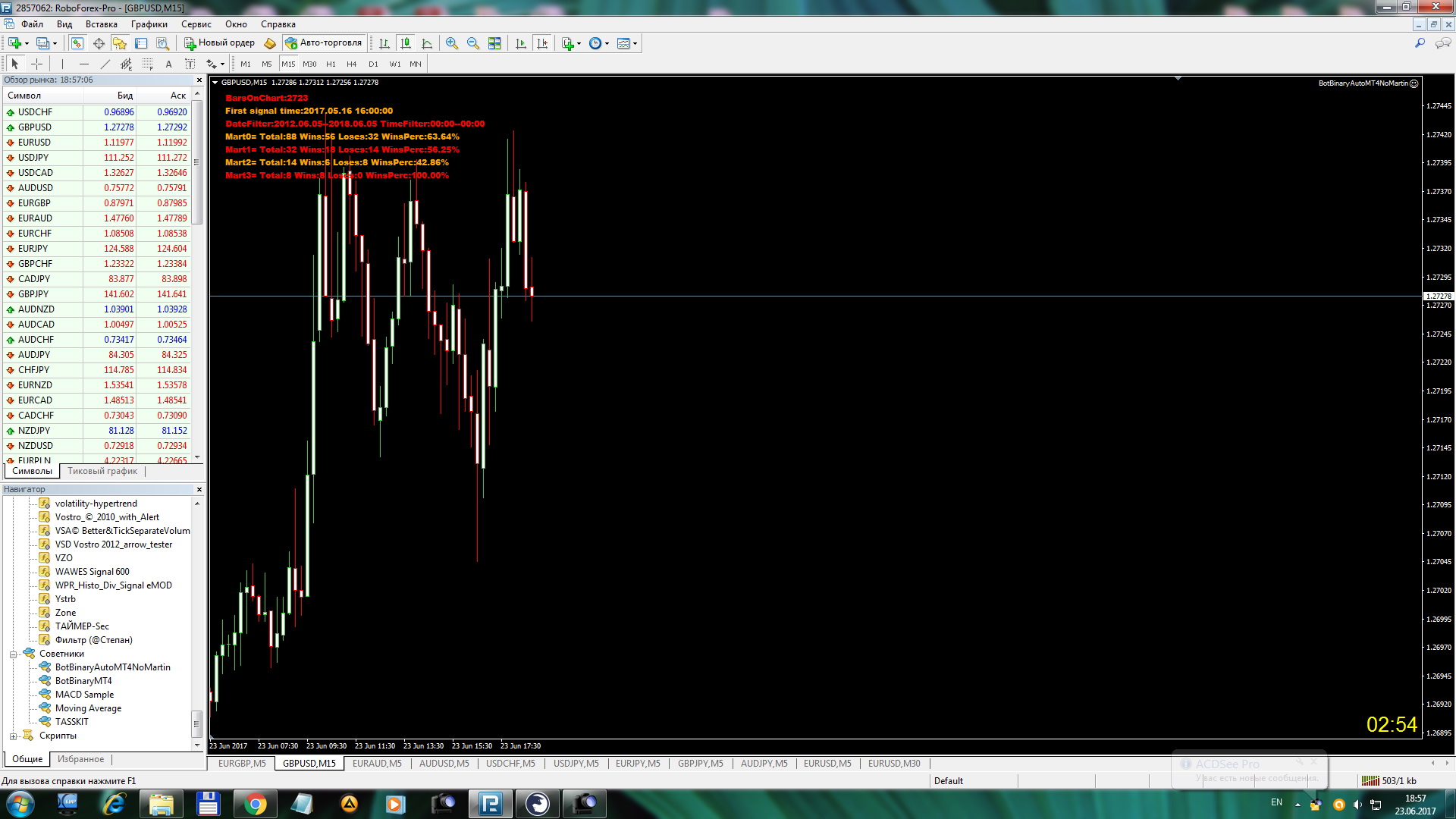Switch chart to line chart style

point(427,43)
